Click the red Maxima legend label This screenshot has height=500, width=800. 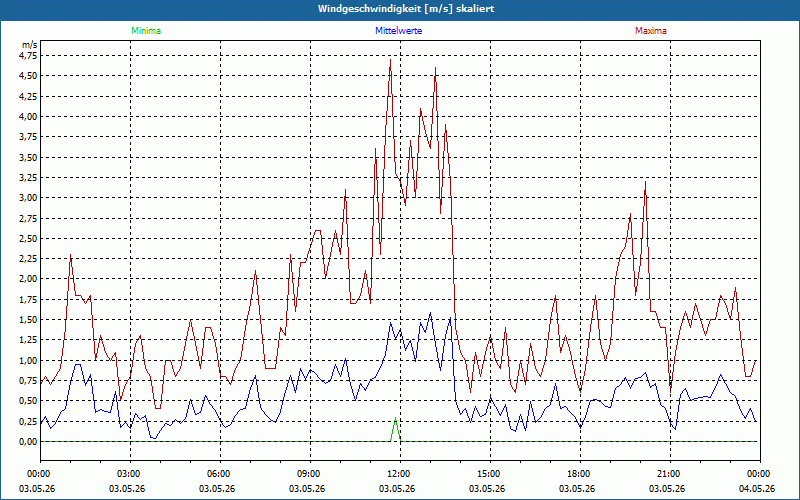pyautogui.click(x=651, y=31)
